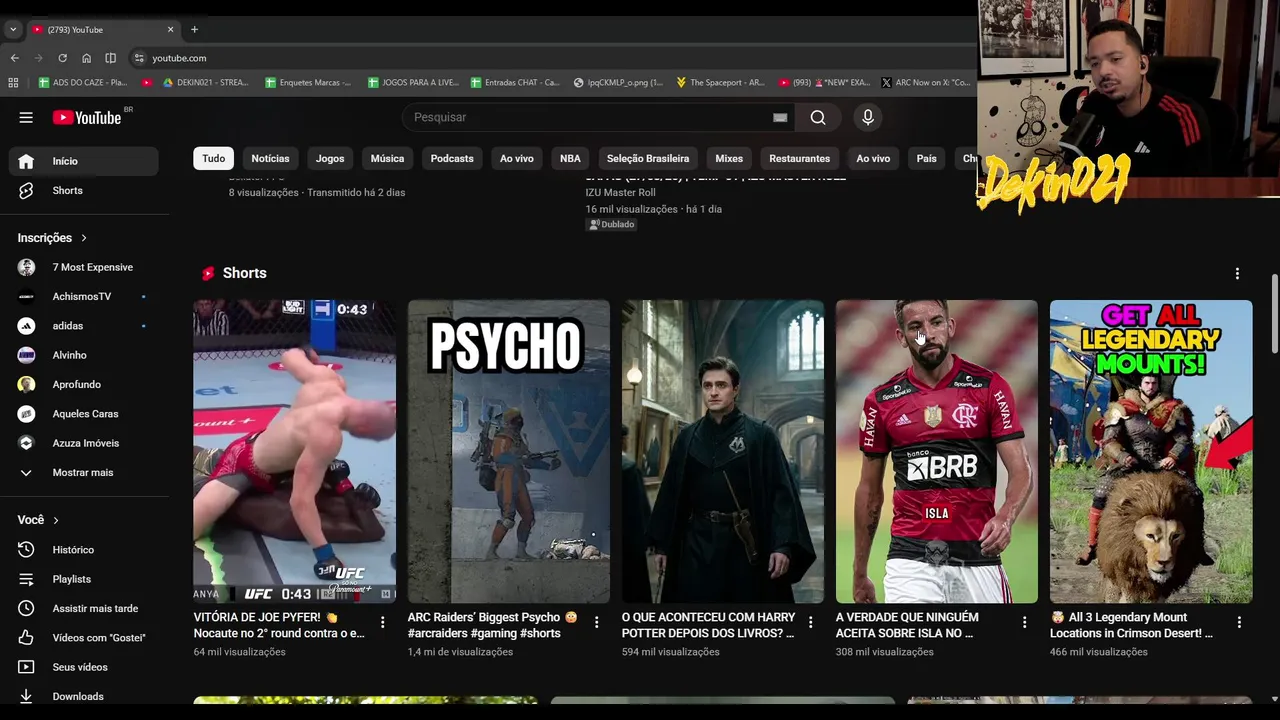Open the Entradas CHAT bookmark
1280x720 pixels.
pos(515,82)
